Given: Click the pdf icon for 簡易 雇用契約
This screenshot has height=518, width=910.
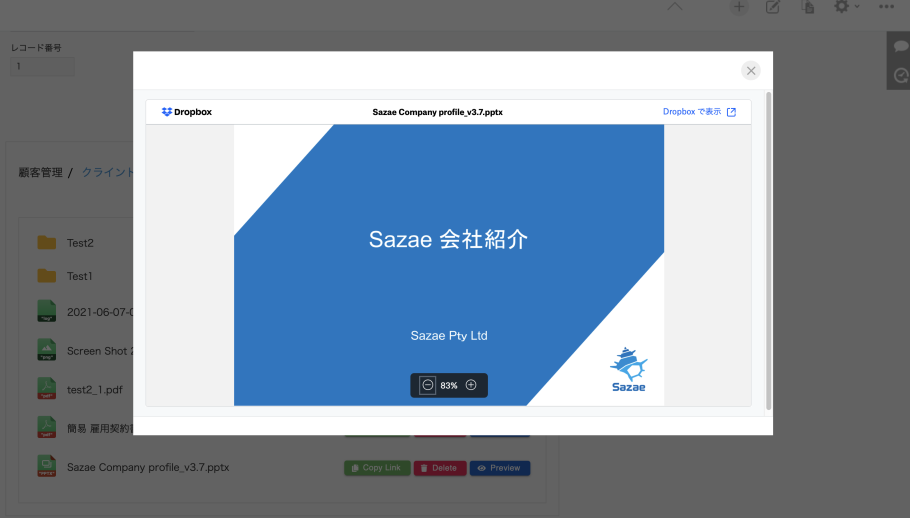Looking at the screenshot, I should click(x=47, y=428).
